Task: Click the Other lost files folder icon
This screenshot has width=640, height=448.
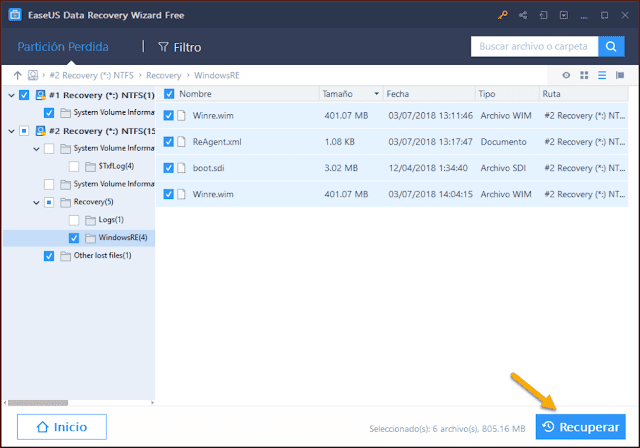Action: [x=65, y=256]
